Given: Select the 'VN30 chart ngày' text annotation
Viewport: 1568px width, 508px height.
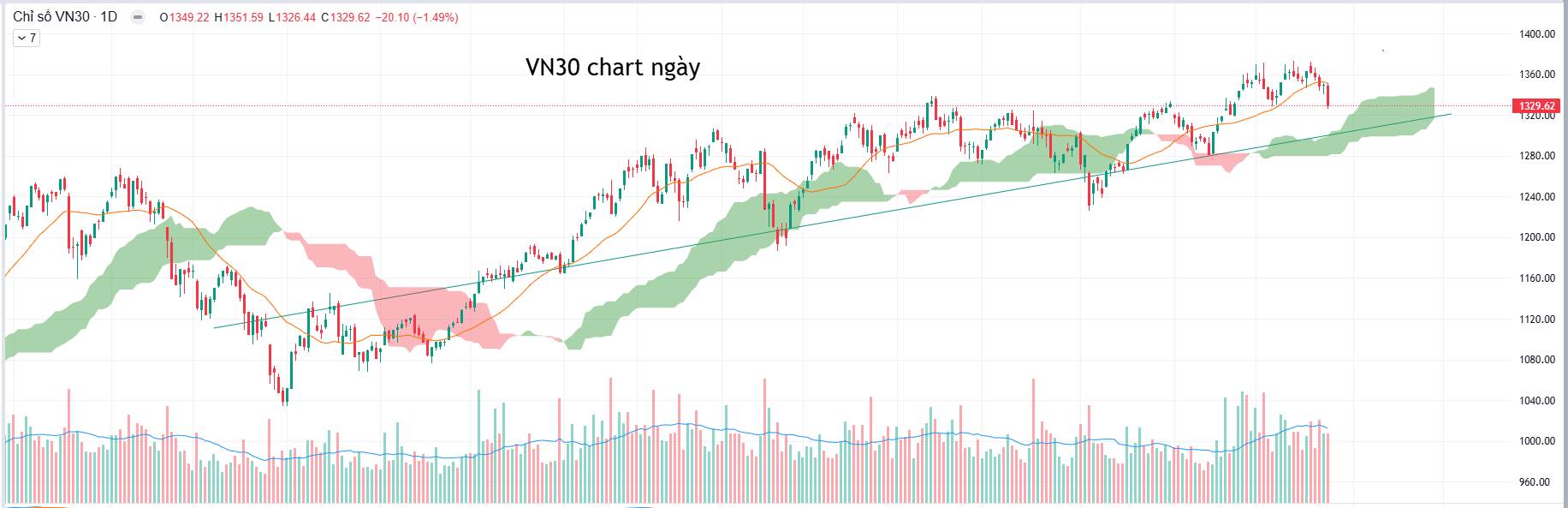Looking at the screenshot, I should 612,67.
